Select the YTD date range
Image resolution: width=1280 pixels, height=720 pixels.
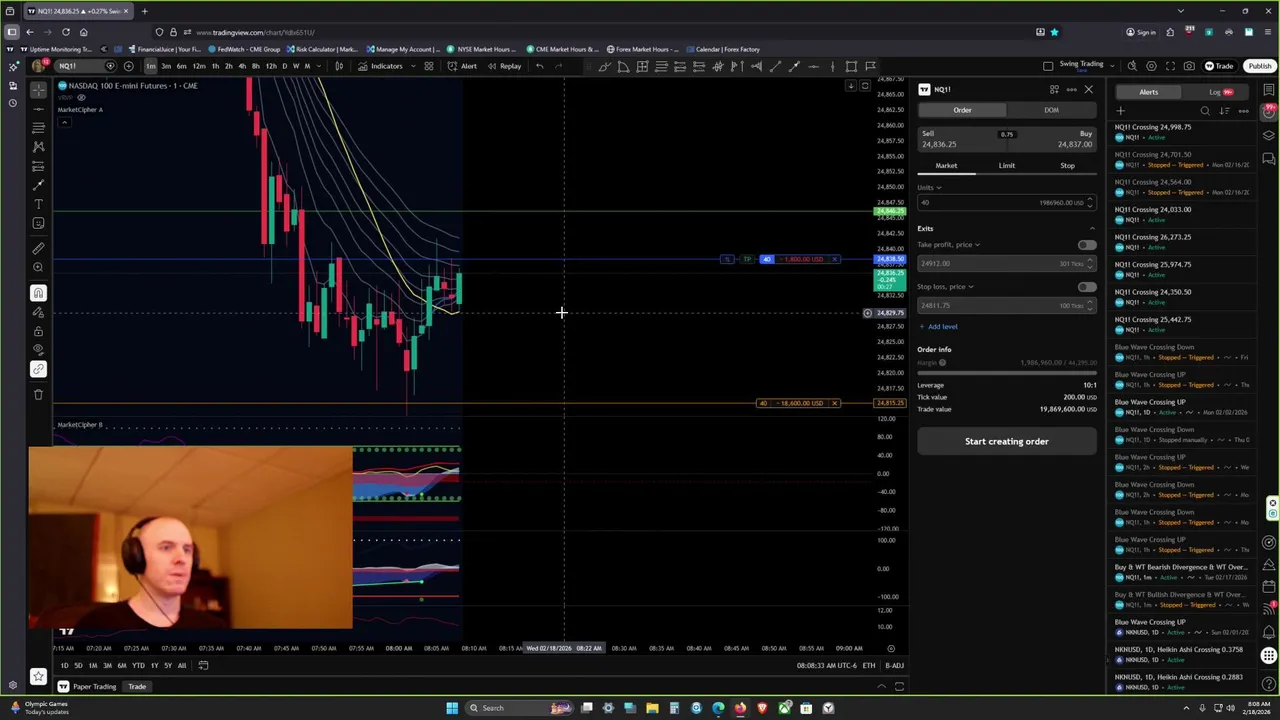tap(138, 666)
